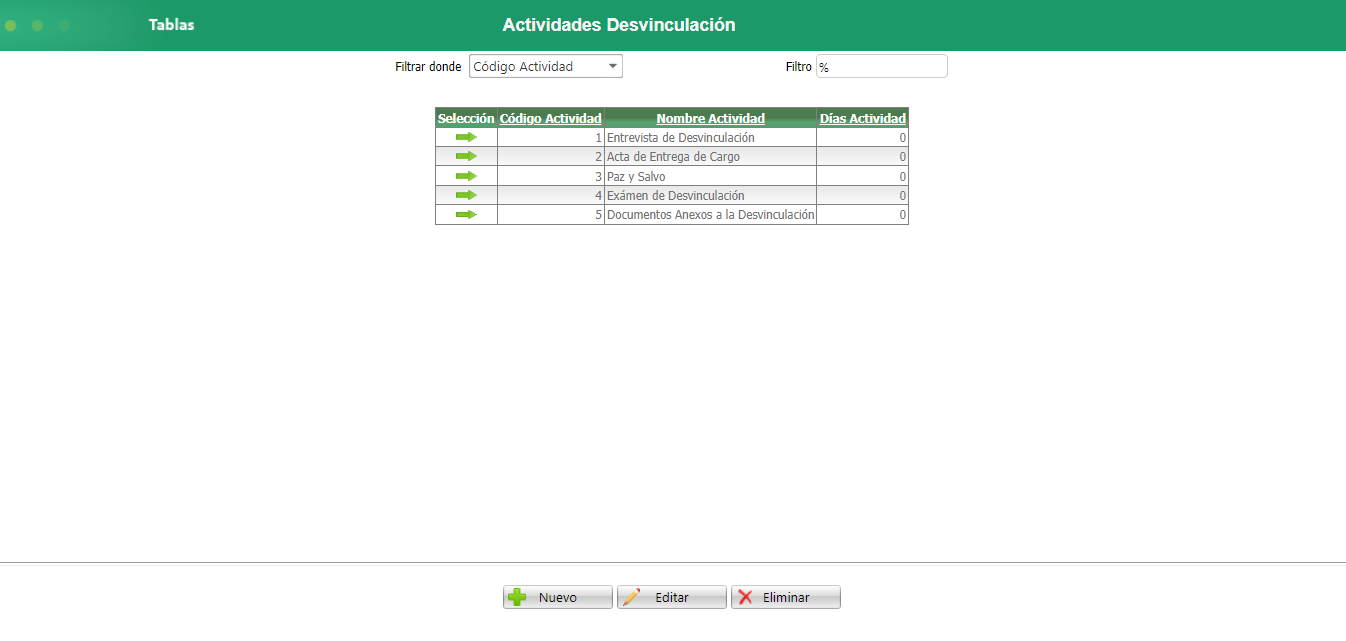The image size is (1346, 641).
Task: Select the Actividades Desvinculación header title
Action: [x=619, y=24]
